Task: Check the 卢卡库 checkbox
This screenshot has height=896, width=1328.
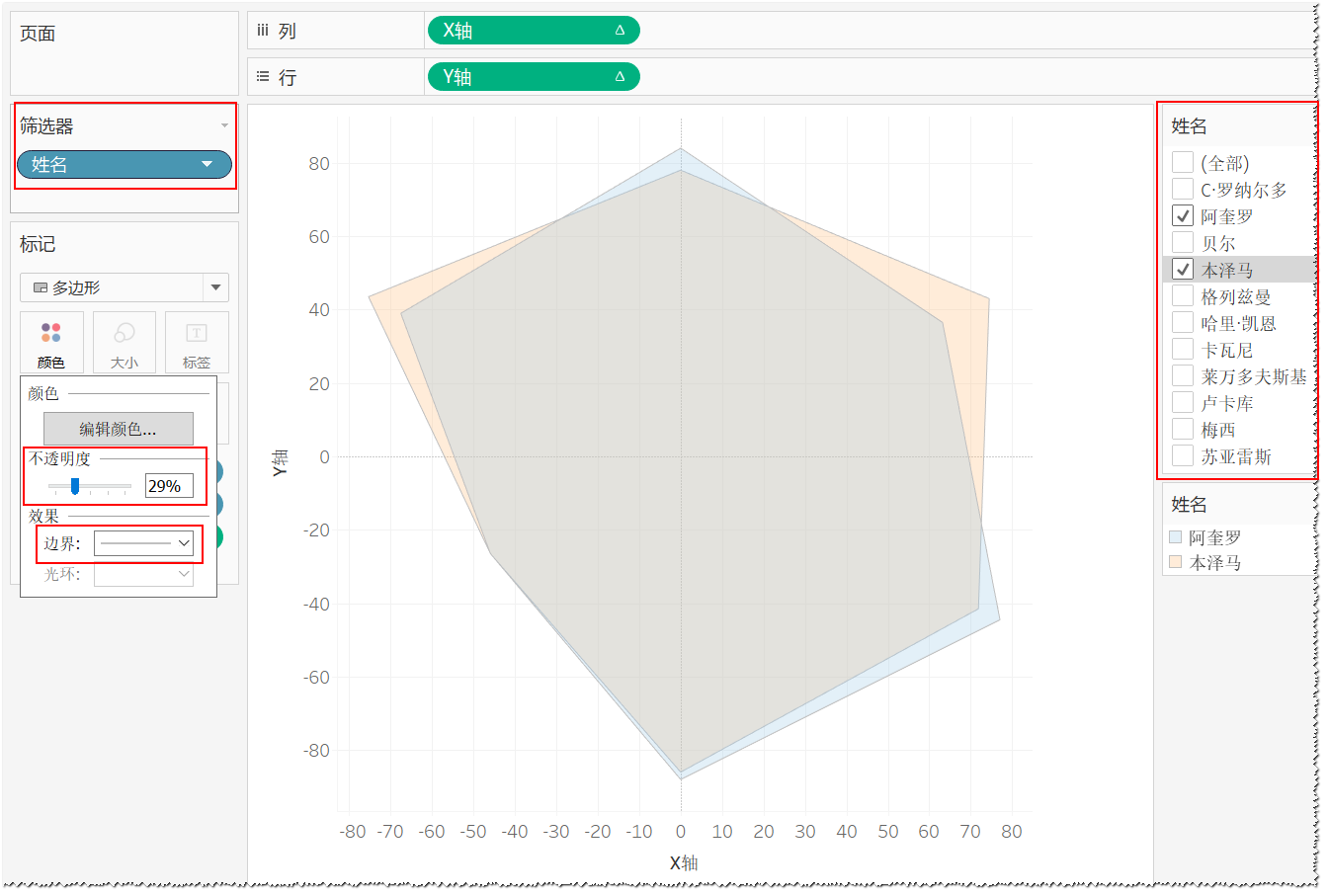Action: (x=1182, y=402)
